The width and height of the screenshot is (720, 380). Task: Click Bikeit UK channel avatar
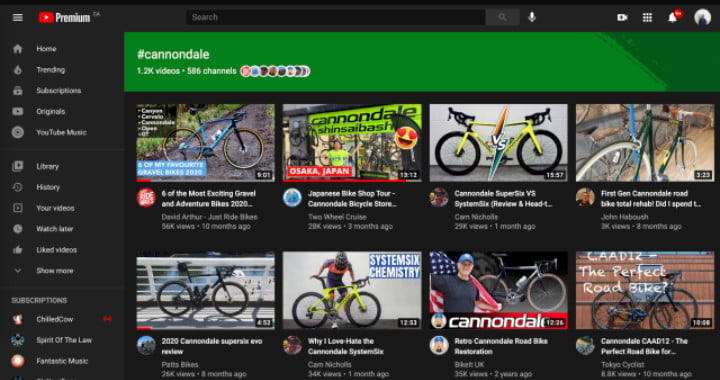pyautogui.click(x=439, y=345)
